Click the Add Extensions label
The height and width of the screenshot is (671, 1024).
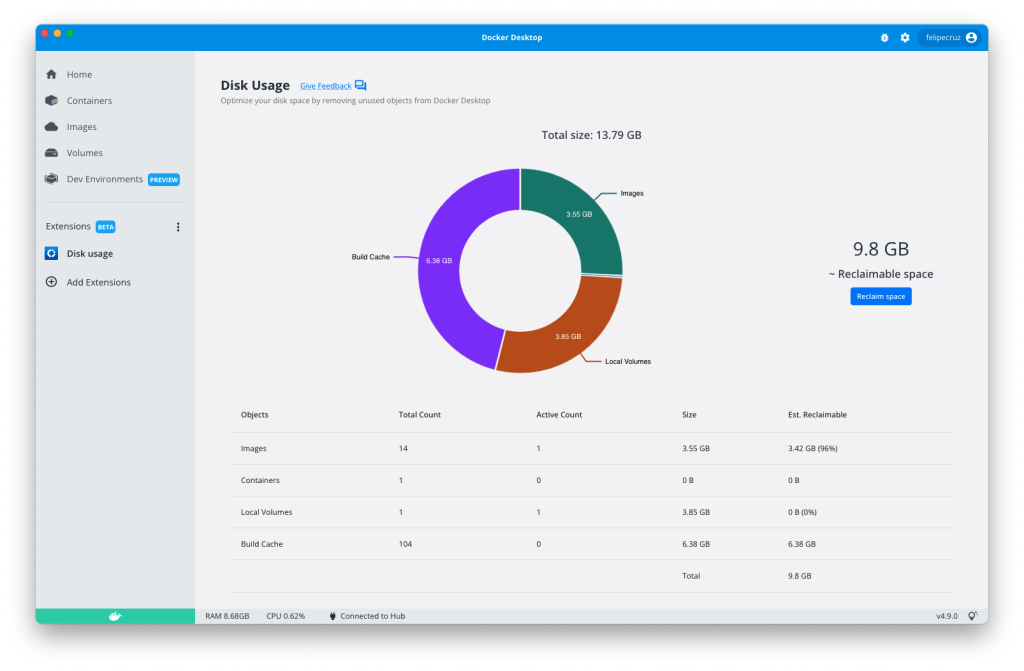tap(99, 282)
